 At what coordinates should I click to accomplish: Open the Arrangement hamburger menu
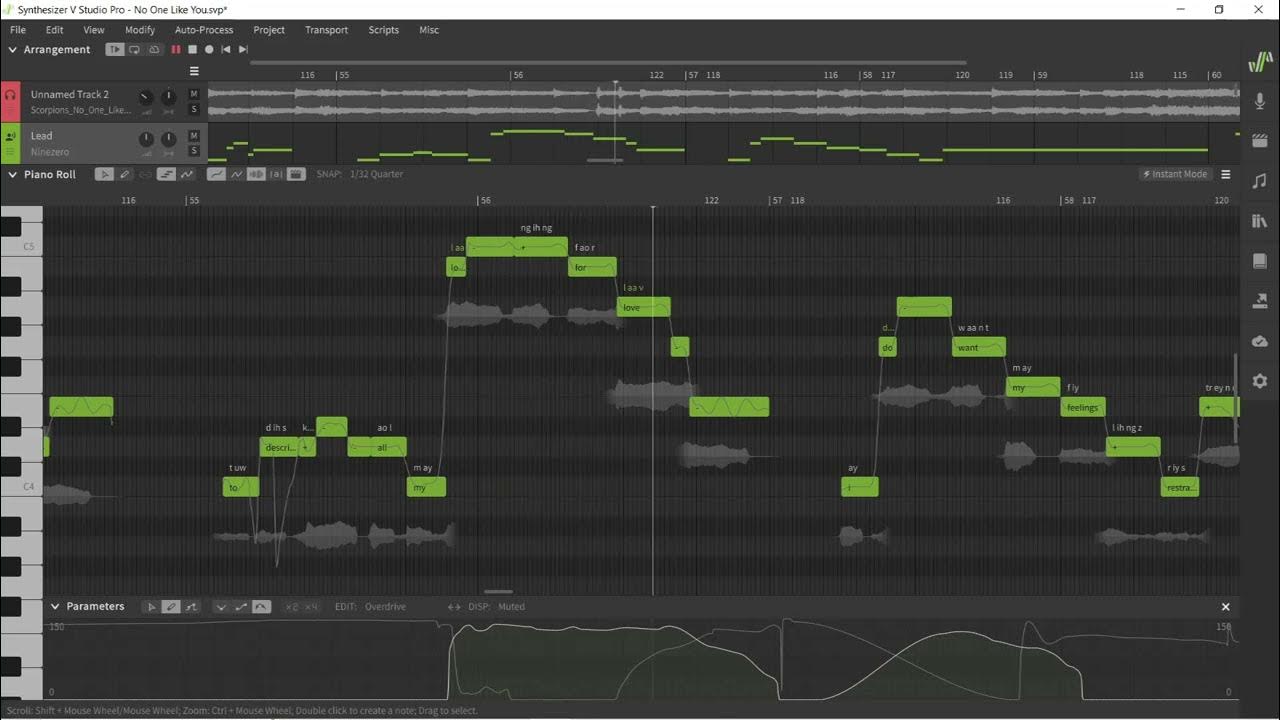coord(194,71)
